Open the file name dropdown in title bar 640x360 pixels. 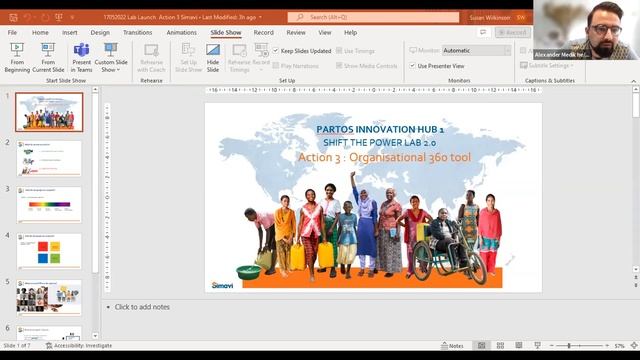point(260,17)
